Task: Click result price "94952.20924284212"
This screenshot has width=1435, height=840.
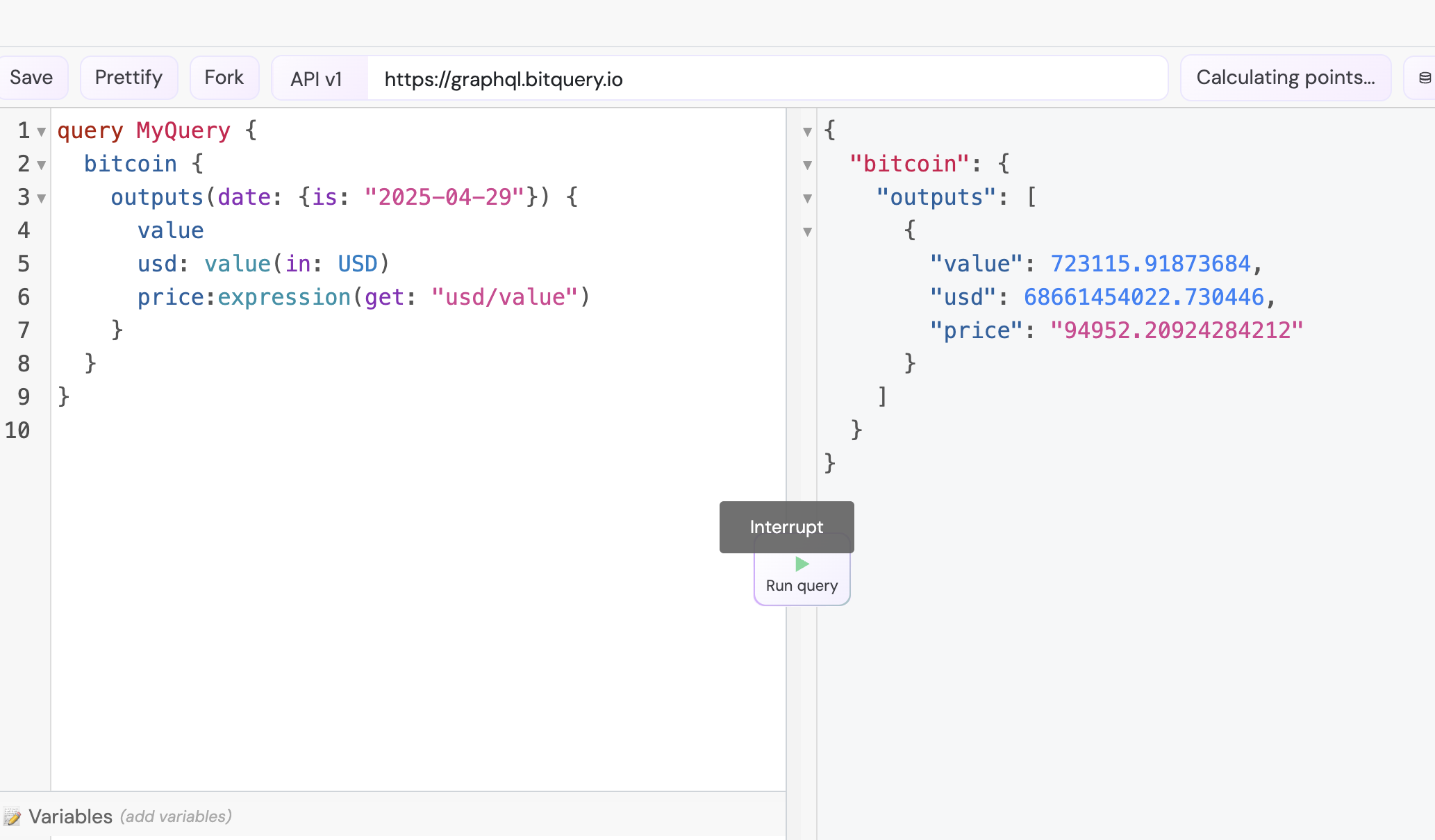Action: coord(1177,330)
